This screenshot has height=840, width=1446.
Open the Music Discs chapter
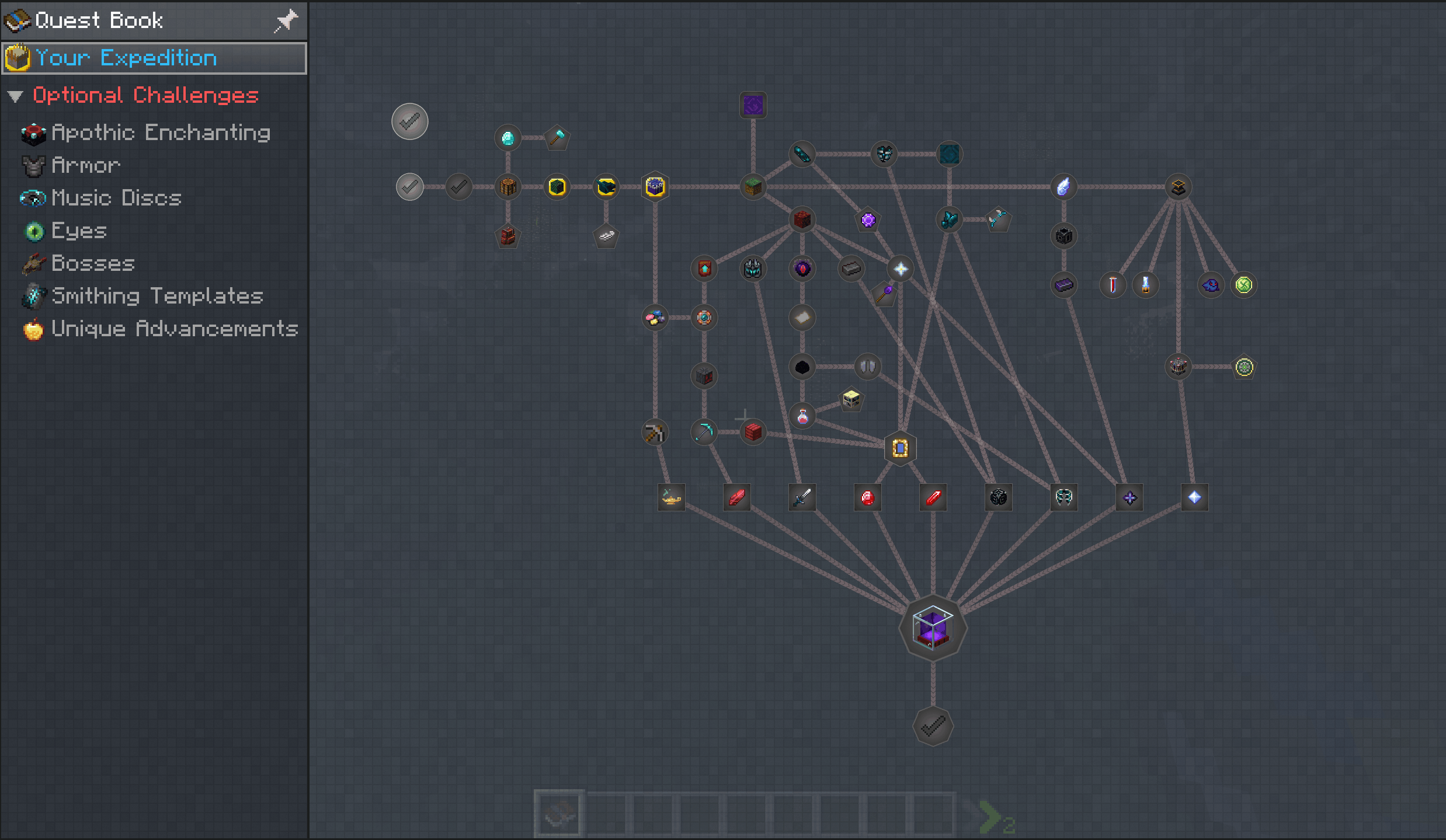pos(101,198)
